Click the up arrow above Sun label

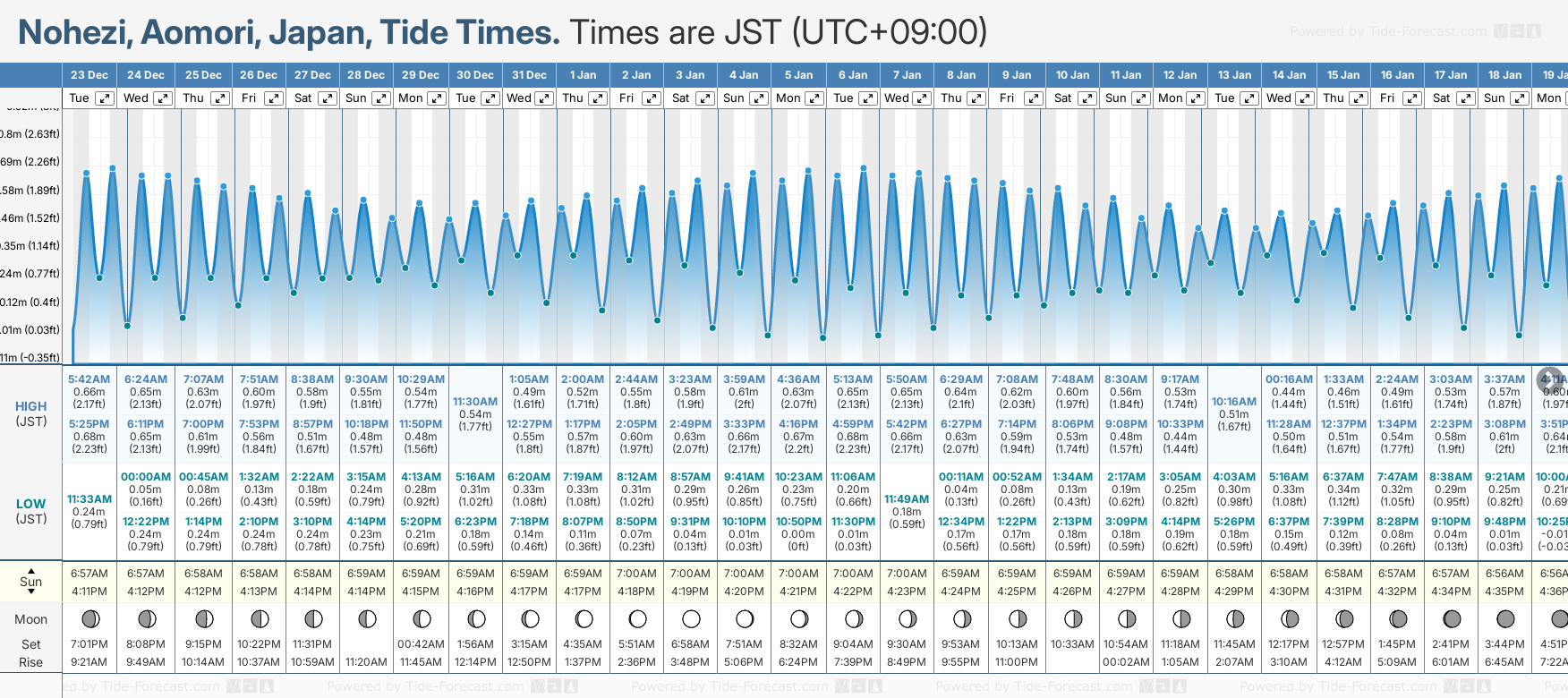[x=31, y=570]
